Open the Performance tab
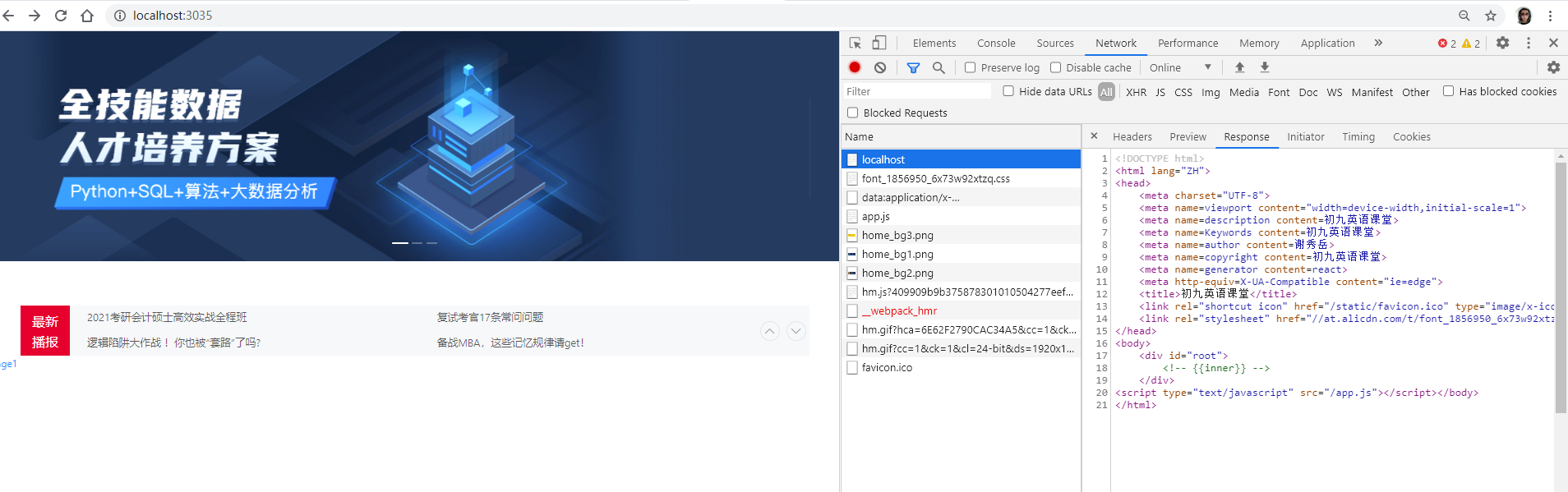This screenshot has width=1568, height=492. 1188,44
